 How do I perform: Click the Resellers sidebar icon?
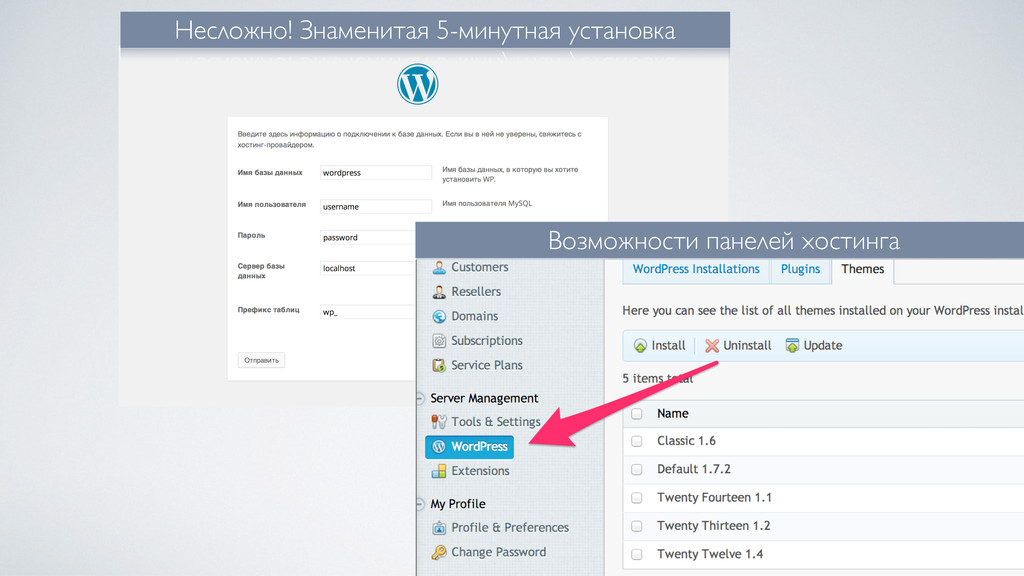point(439,292)
